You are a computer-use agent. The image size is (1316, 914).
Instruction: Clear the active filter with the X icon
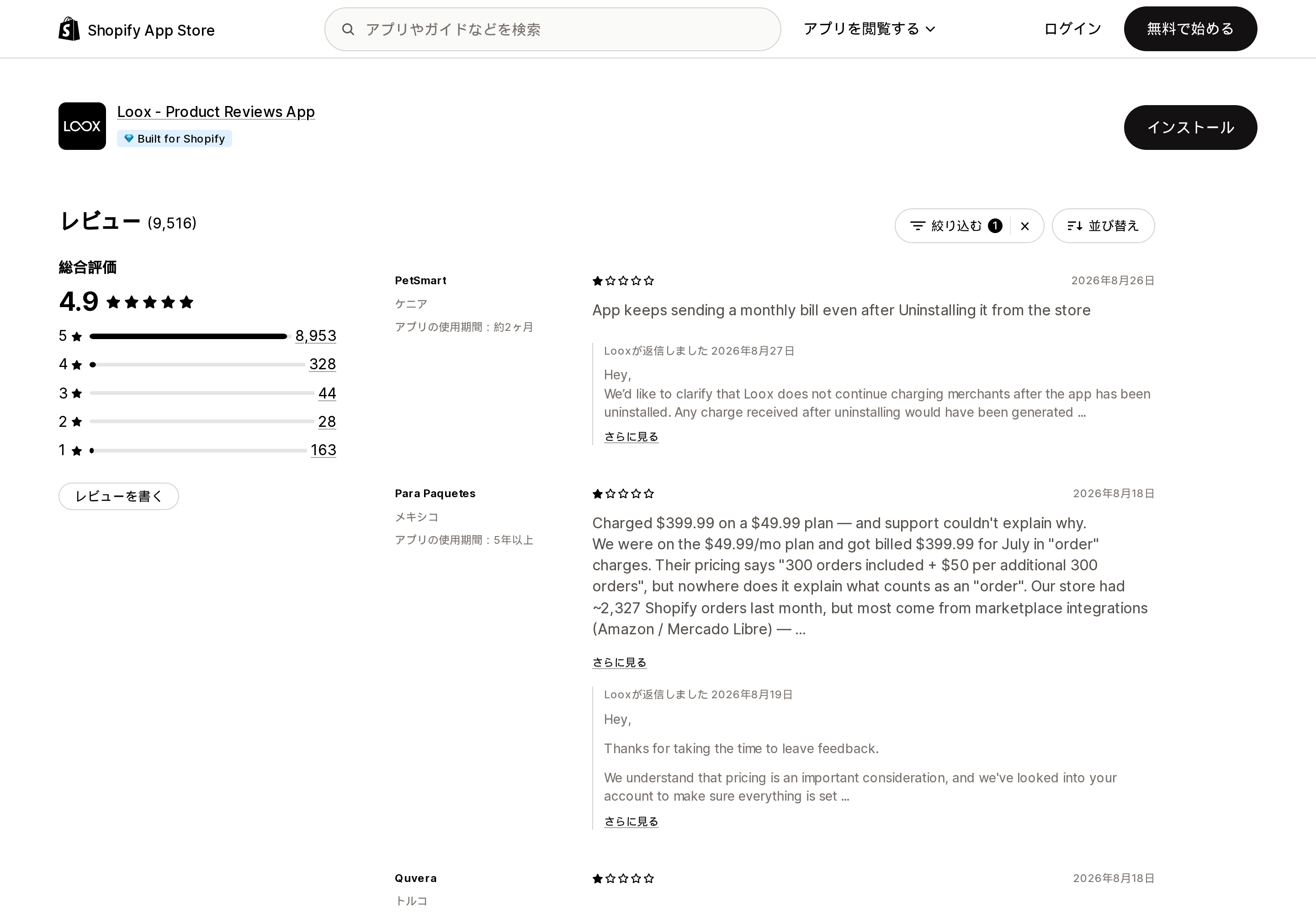[1024, 226]
